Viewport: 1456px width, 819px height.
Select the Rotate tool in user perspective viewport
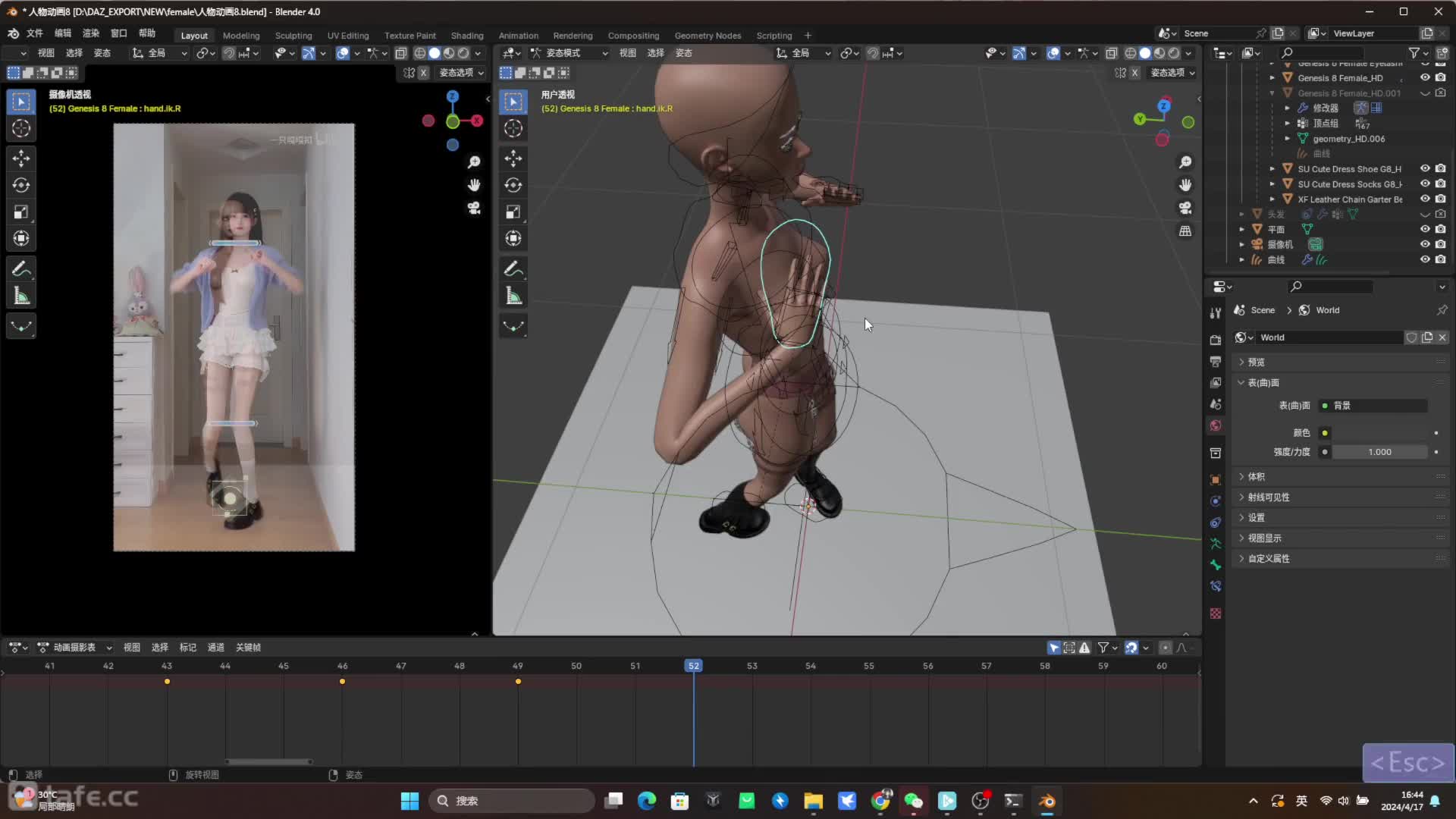pos(513,185)
